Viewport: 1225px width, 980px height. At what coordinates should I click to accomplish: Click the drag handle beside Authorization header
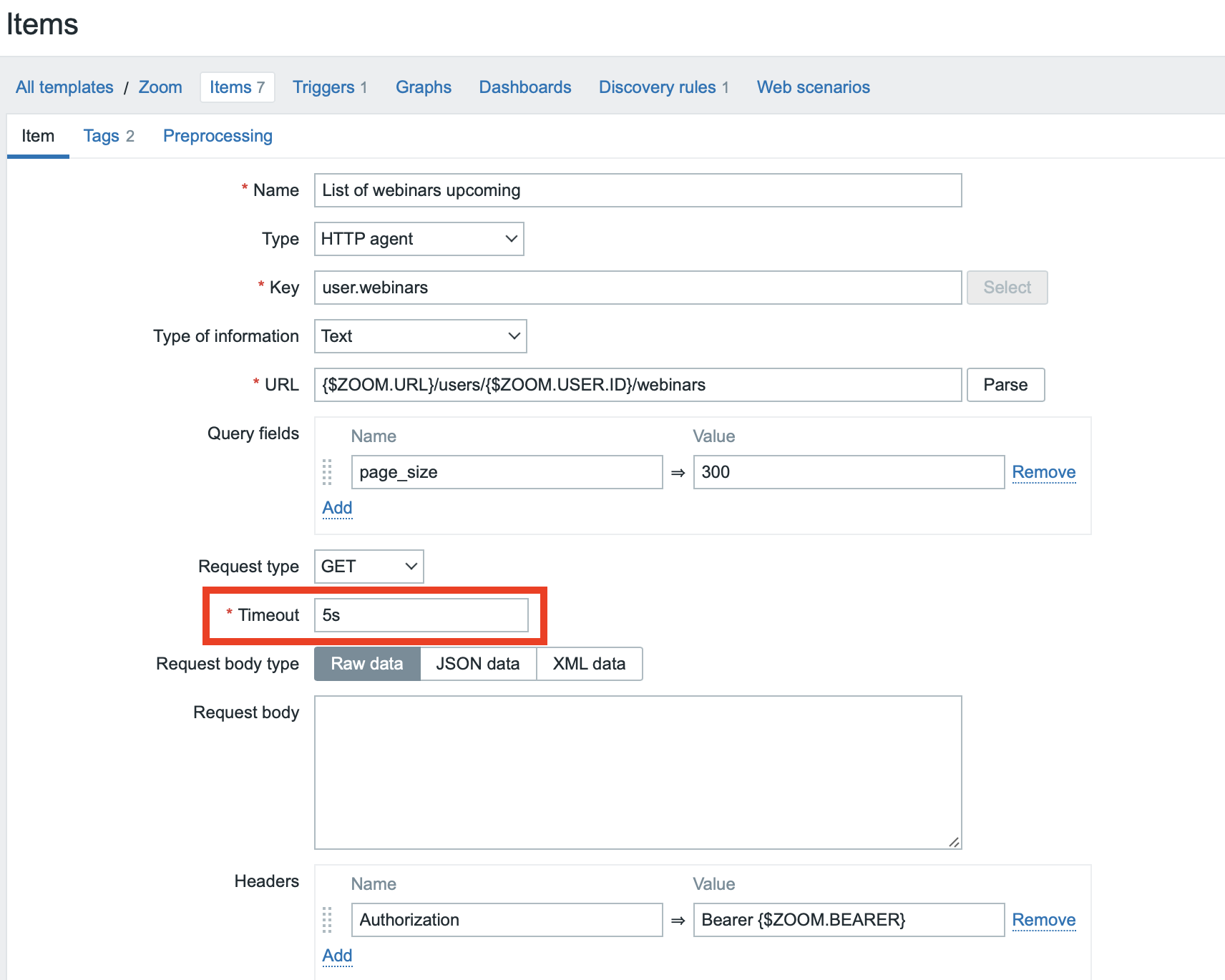tap(327, 920)
